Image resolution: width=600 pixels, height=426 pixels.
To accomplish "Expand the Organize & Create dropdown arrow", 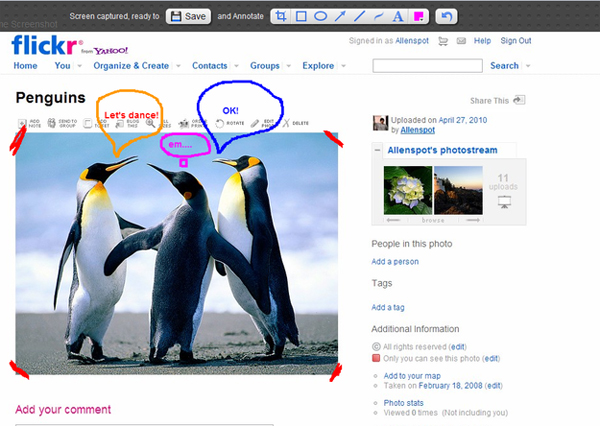I will click(x=178, y=66).
